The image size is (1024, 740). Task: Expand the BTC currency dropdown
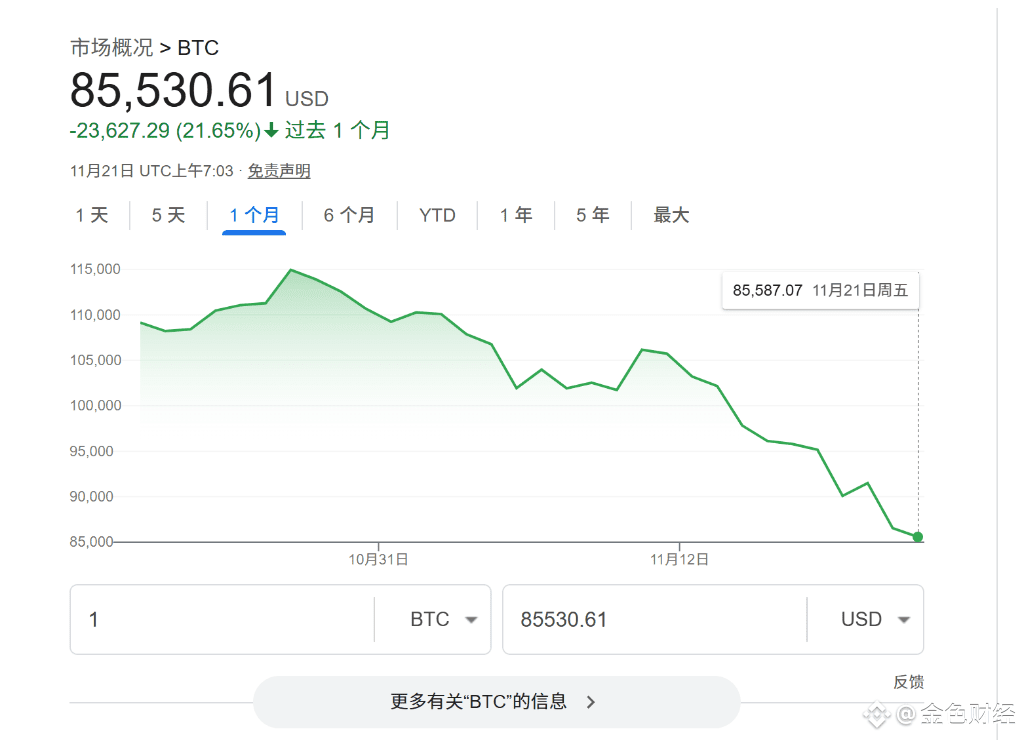443,620
